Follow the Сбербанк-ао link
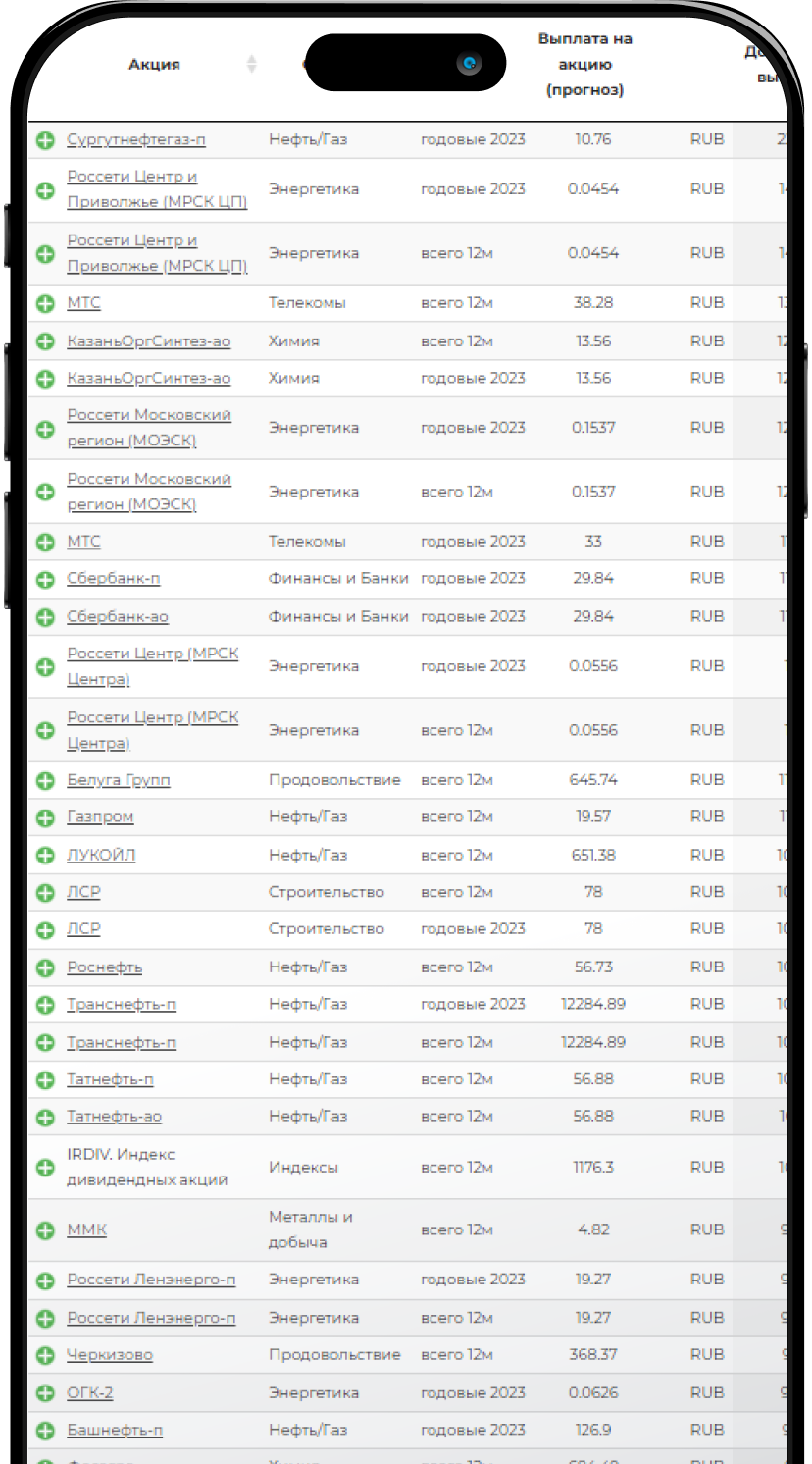Image resolution: width=812 pixels, height=1464 pixels. 118,617
